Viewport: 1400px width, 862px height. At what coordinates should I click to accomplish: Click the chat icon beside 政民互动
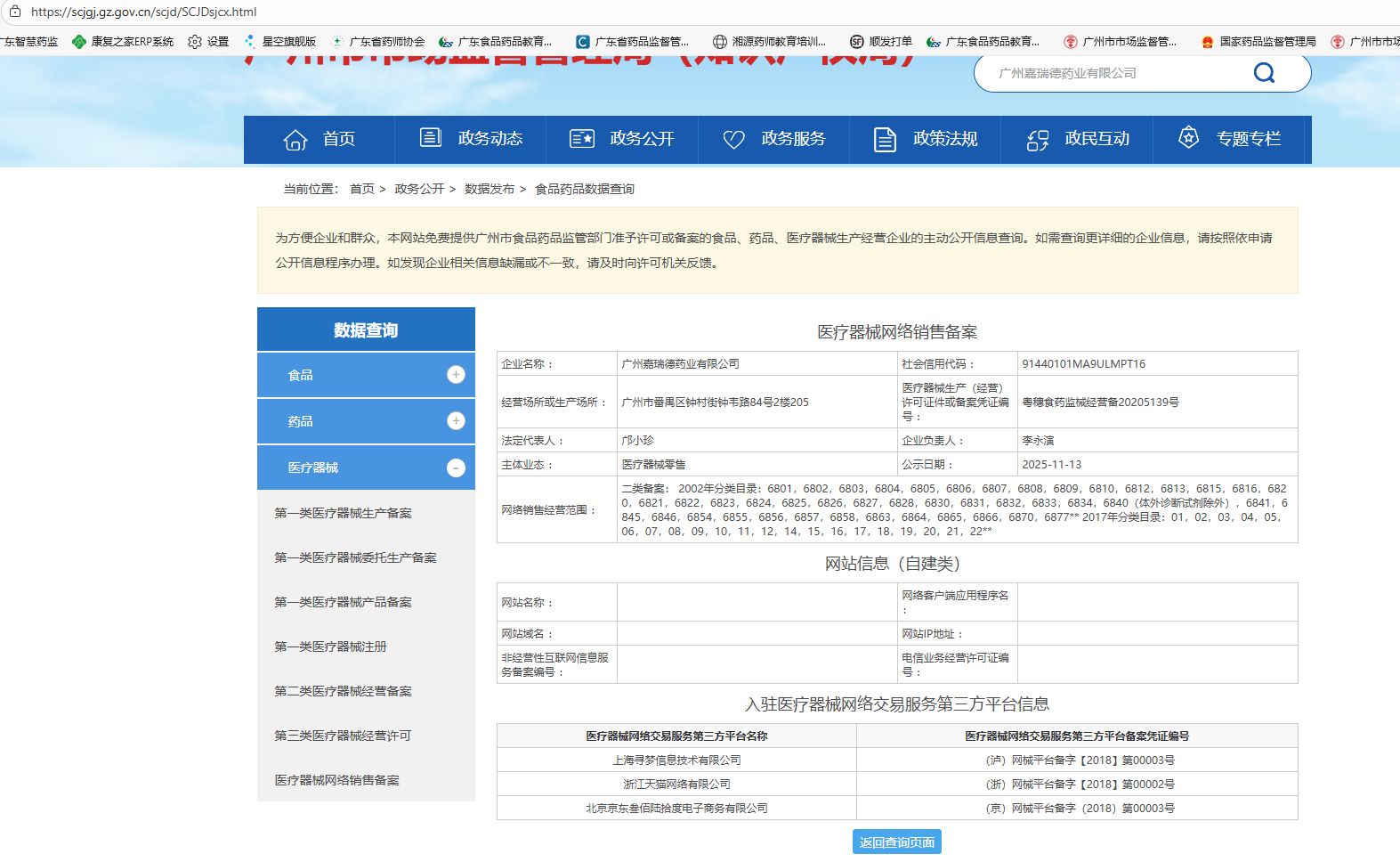pos(1038,140)
